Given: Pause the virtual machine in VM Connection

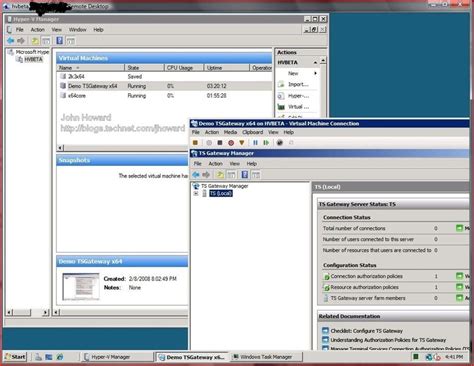Looking at the screenshot, I should pyautogui.click(x=255, y=143).
